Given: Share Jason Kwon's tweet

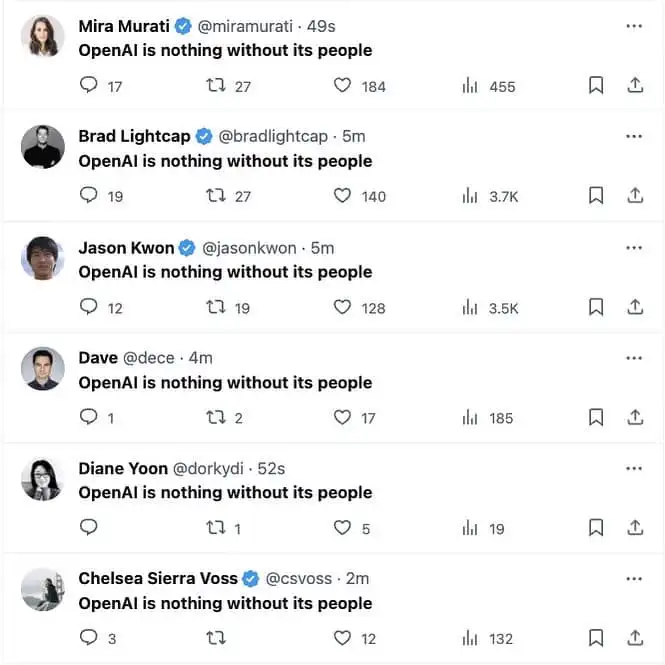Looking at the screenshot, I should (x=635, y=307).
